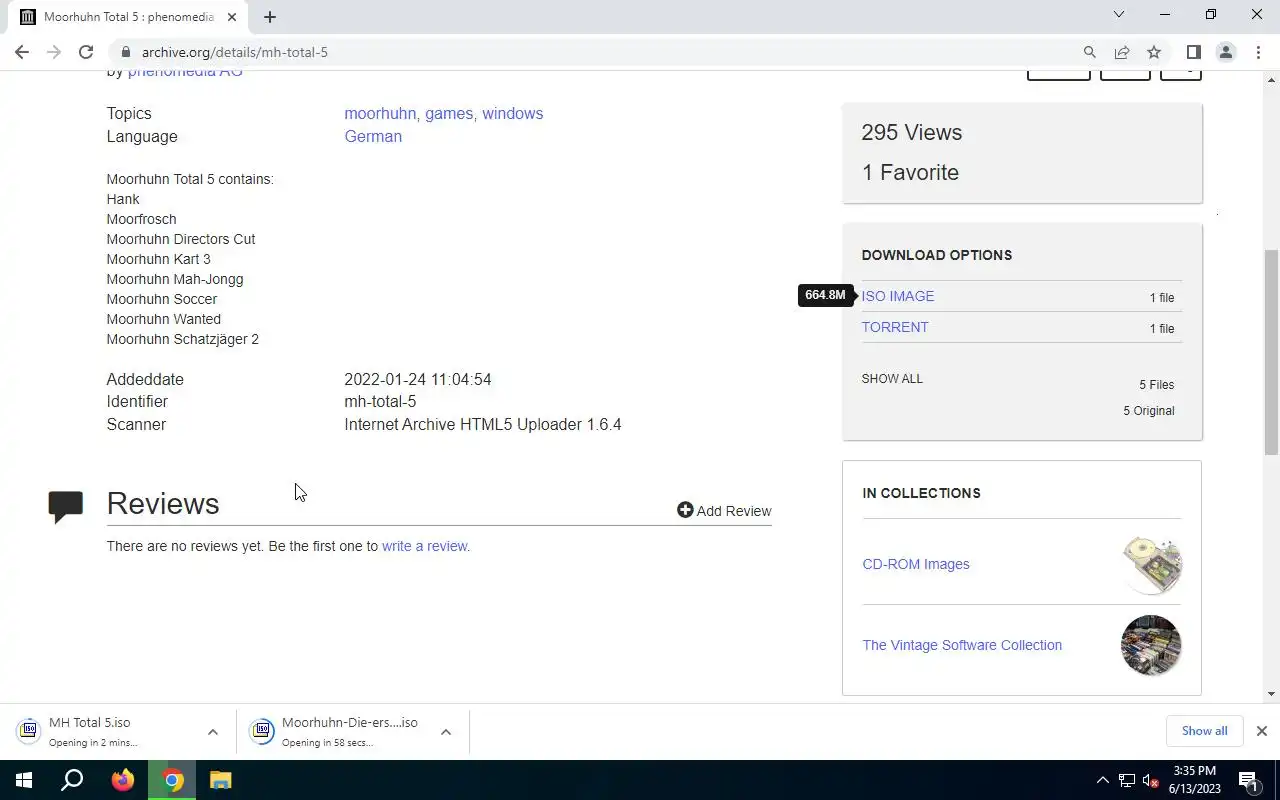Image resolution: width=1280 pixels, height=800 pixels.
Task: Show hidden system tray icons
Action: click(x=1103, y=780)
